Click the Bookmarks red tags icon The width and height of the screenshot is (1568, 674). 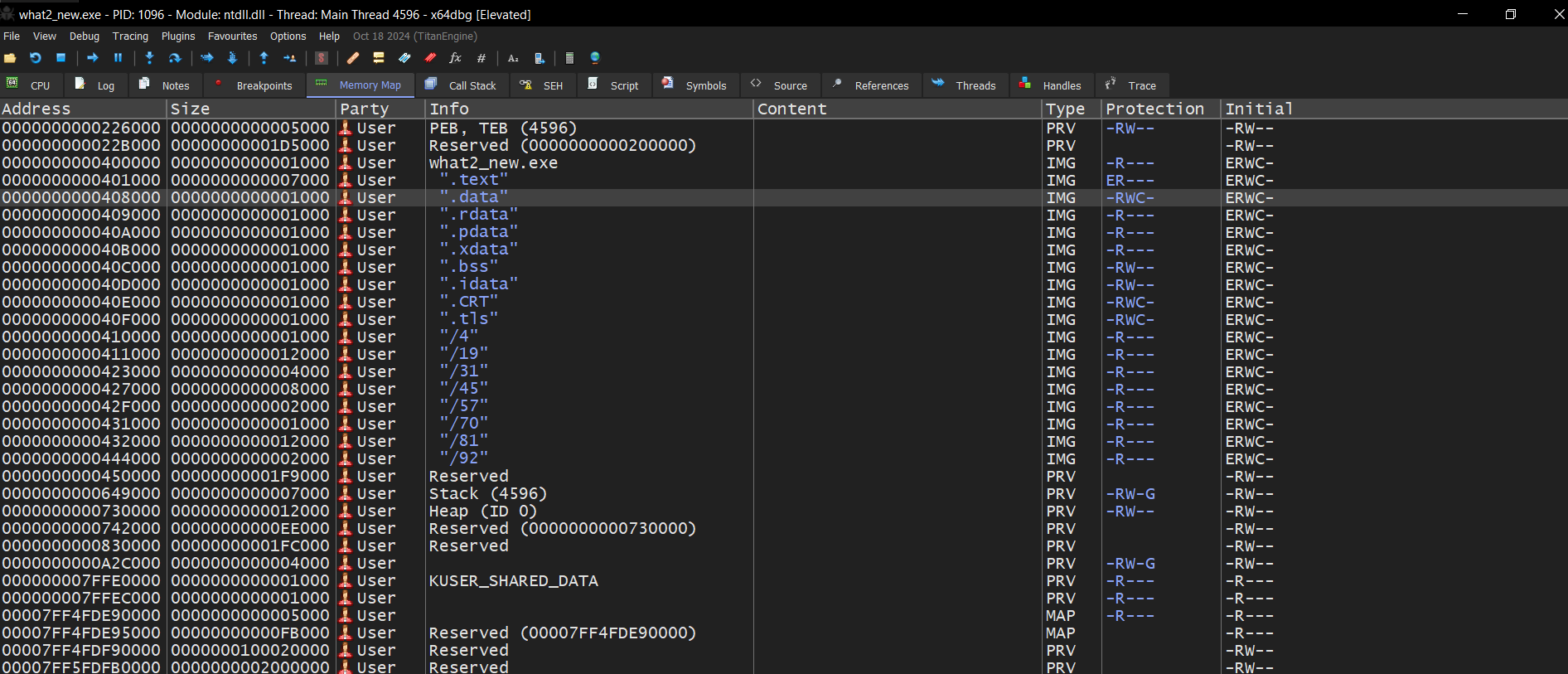430,58
